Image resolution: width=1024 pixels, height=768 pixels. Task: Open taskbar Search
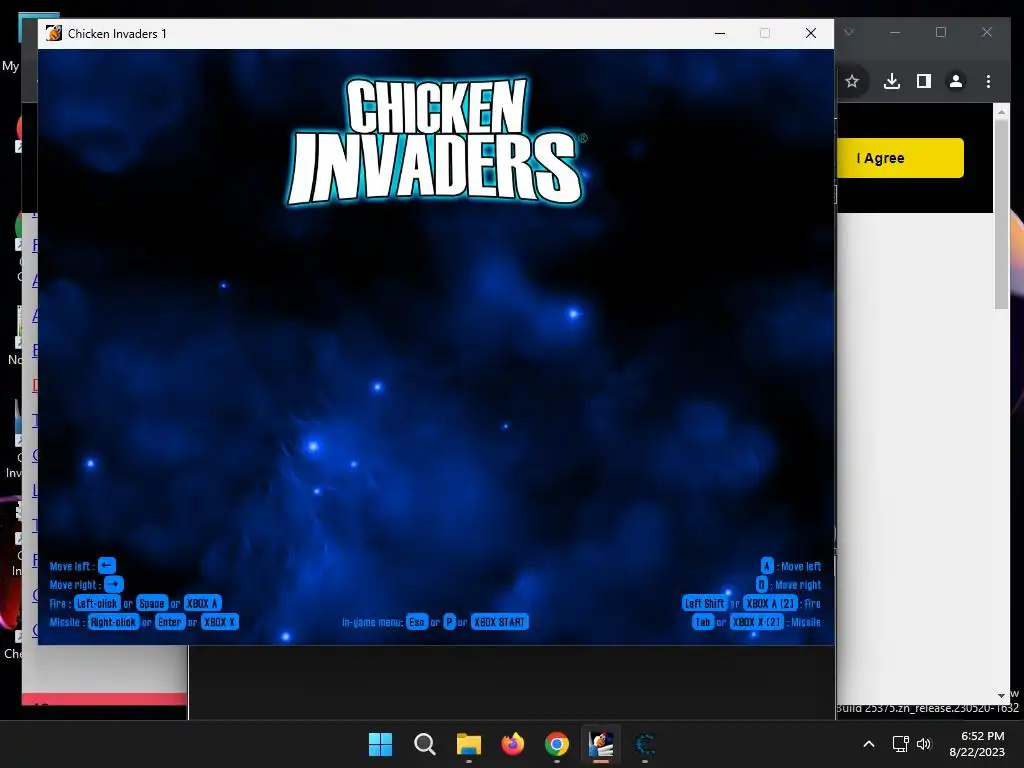coord(424,744)
